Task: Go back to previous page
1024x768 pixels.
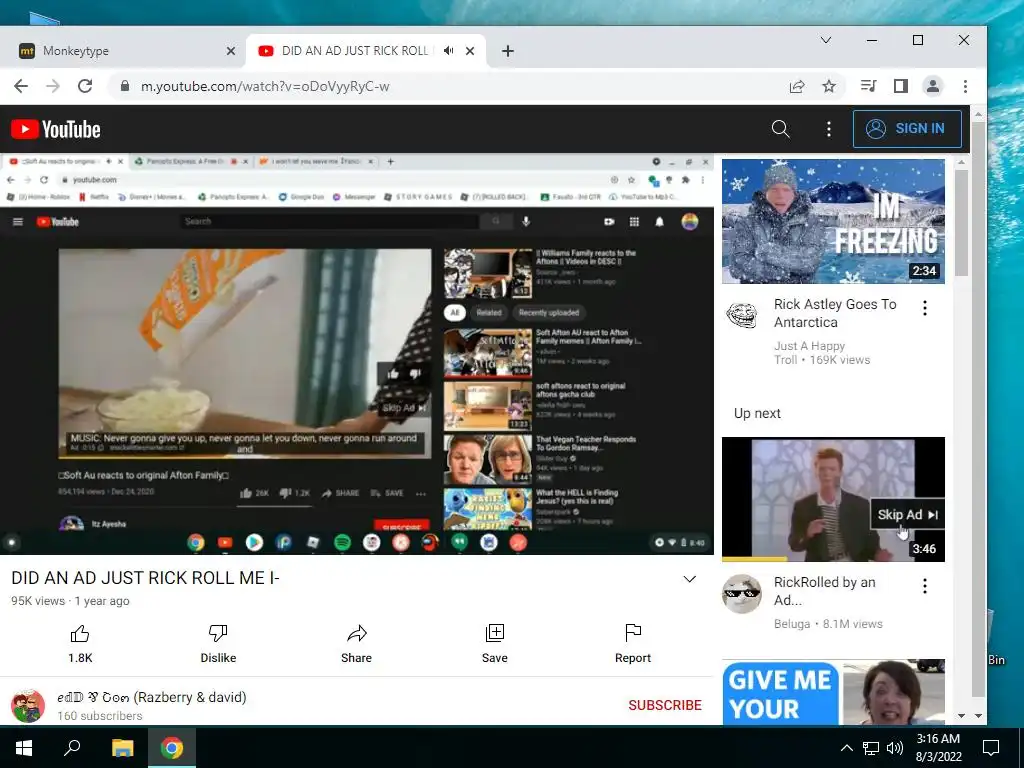Action: click(21, 86)
